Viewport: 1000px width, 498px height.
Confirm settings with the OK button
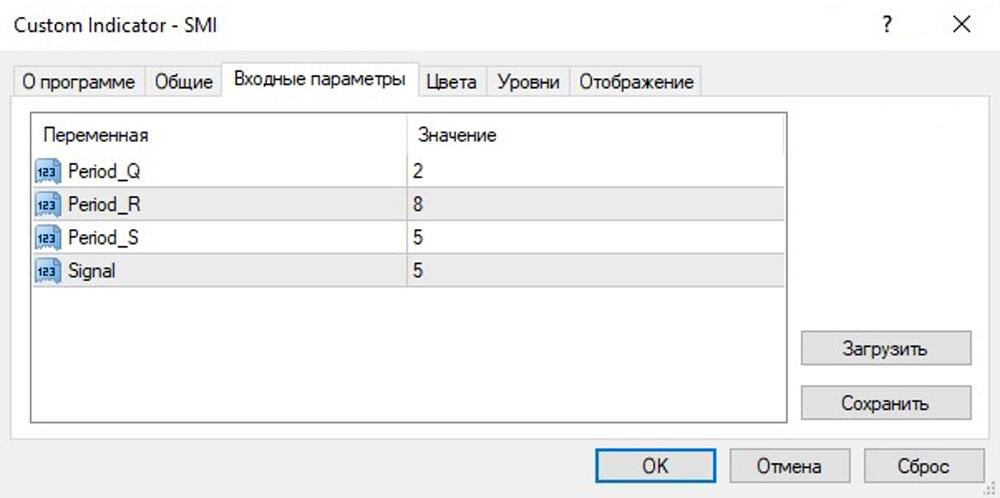click(655, 466)
